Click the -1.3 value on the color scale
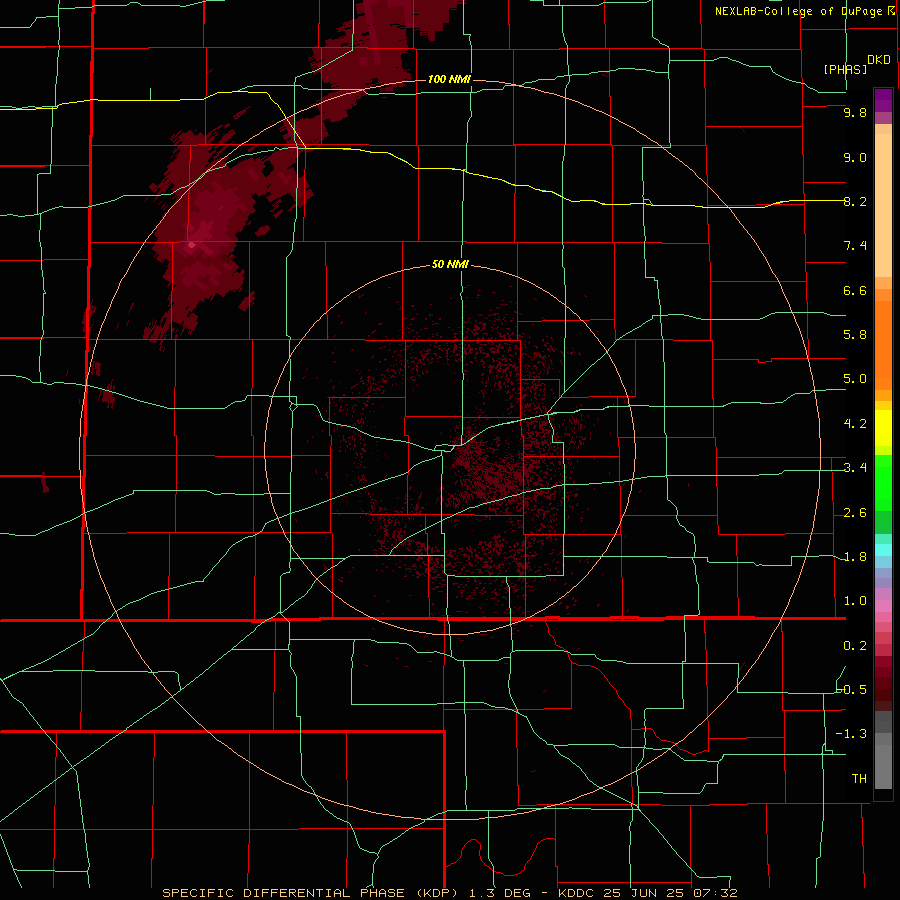Screen dimensions: 900x900 coord(852,734)
